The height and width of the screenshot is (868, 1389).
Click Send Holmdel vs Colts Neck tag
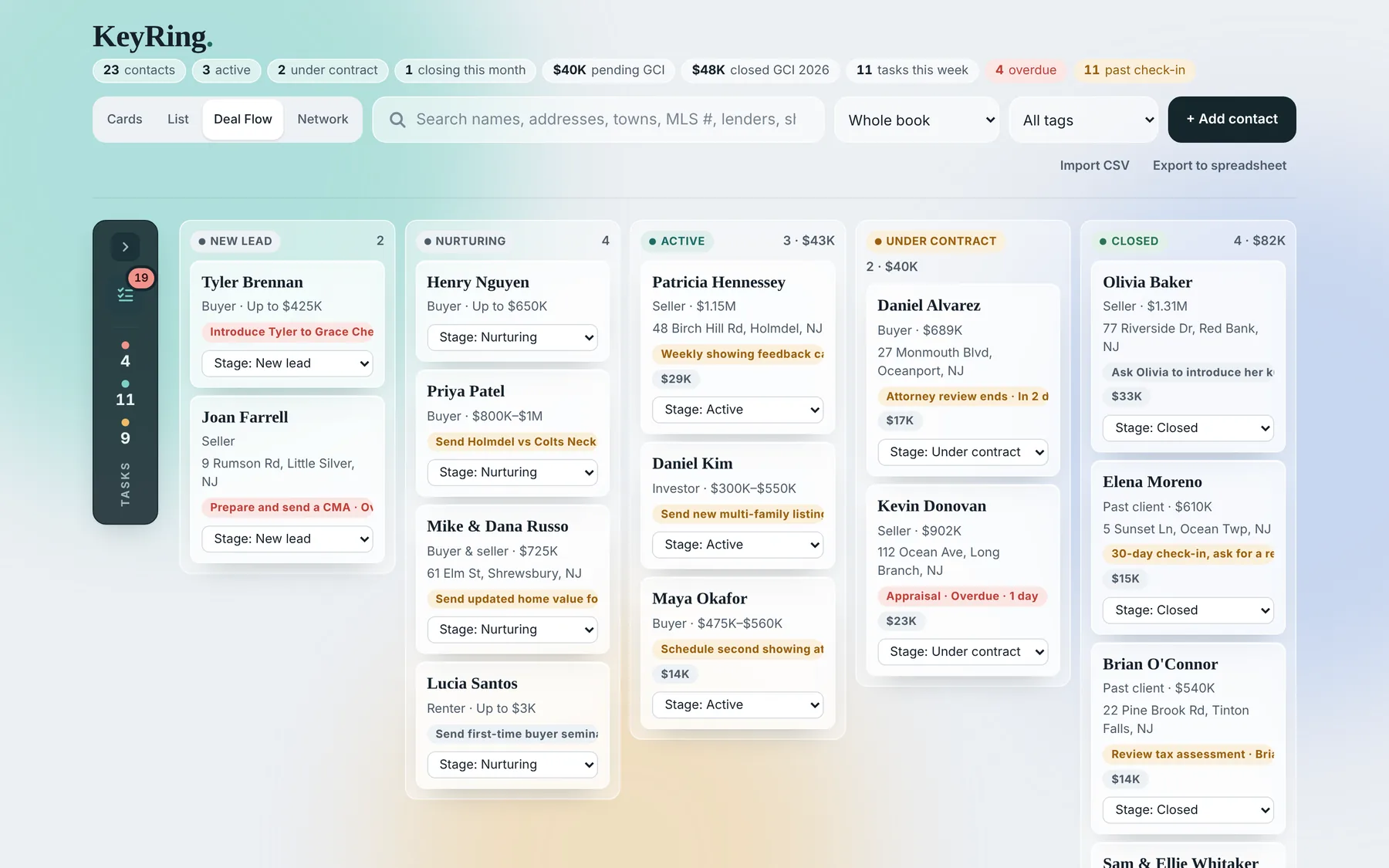[513, 442]
